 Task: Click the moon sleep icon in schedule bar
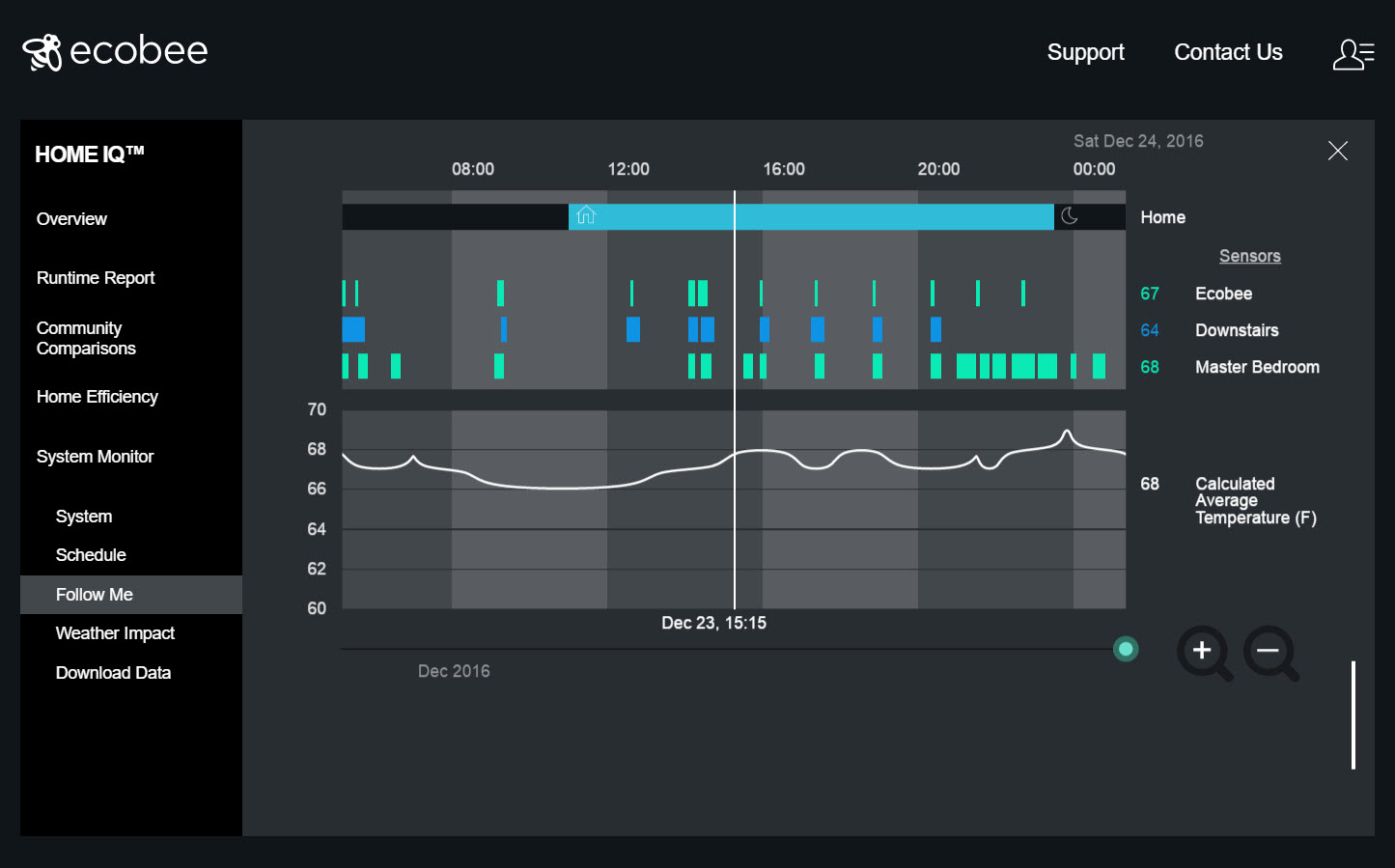tap(1069, 216)
